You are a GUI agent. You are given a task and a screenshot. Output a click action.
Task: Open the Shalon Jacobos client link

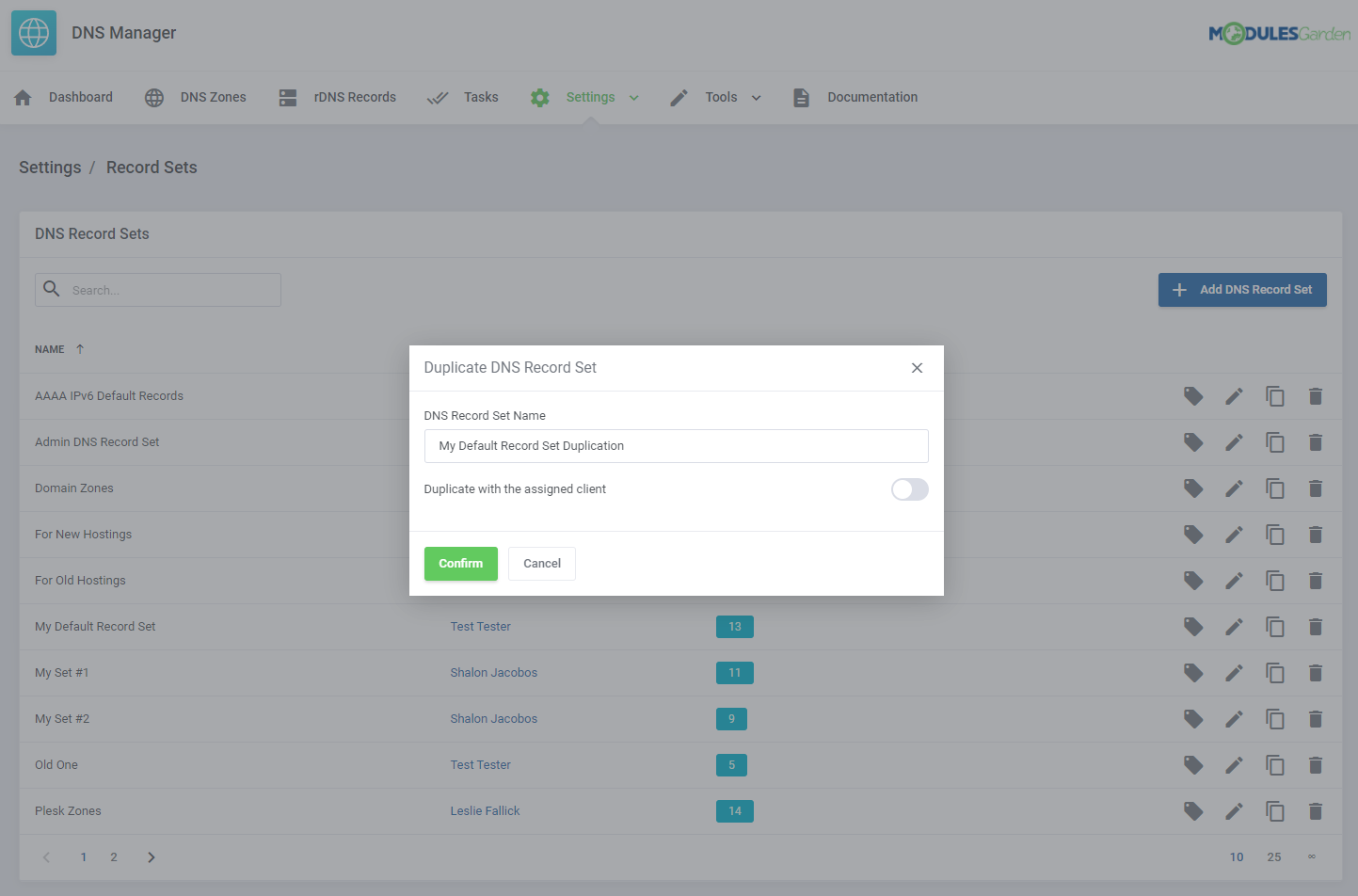pos(493,672)
